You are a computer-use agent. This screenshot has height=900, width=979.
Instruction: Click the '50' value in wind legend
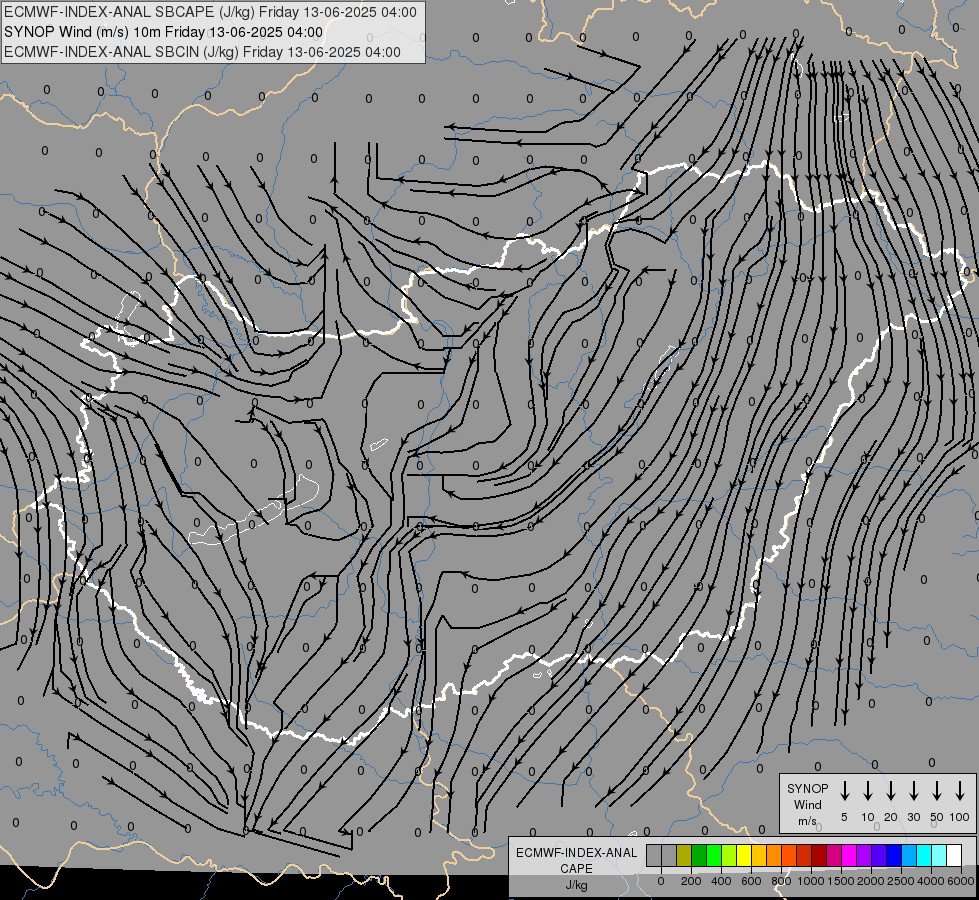point(937,817)
